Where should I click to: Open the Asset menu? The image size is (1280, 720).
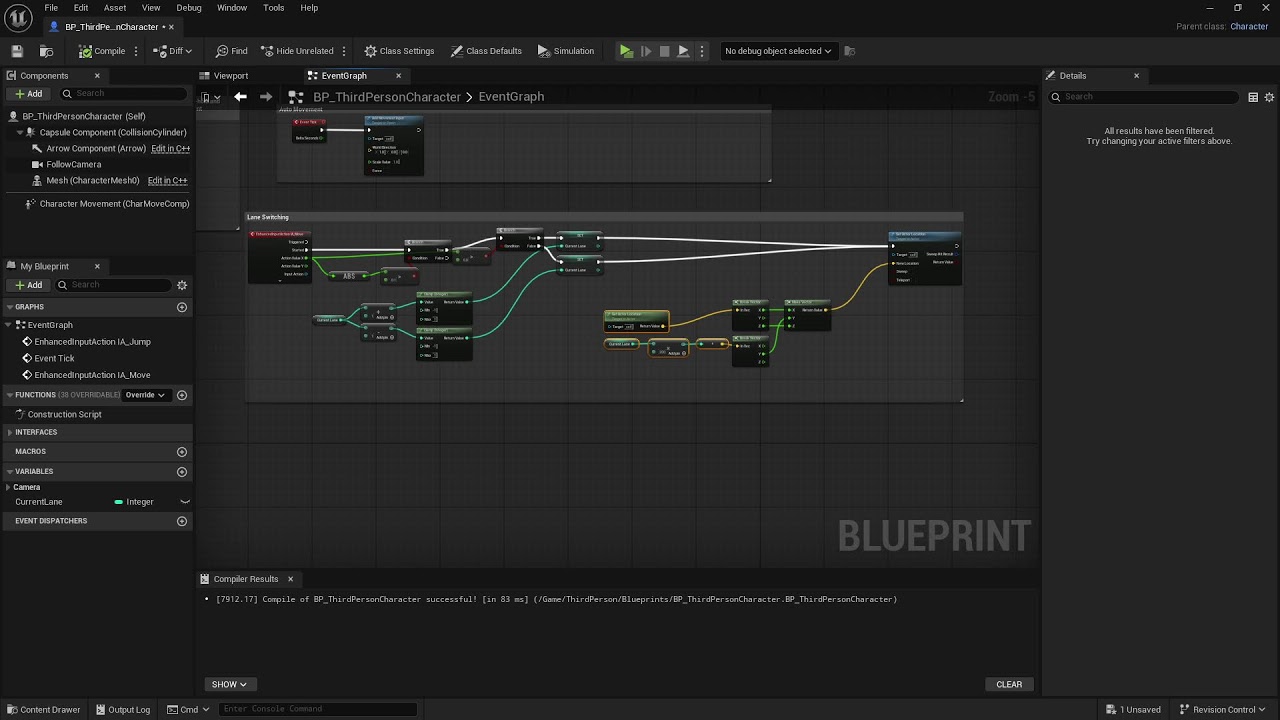(x=115, y=8)
